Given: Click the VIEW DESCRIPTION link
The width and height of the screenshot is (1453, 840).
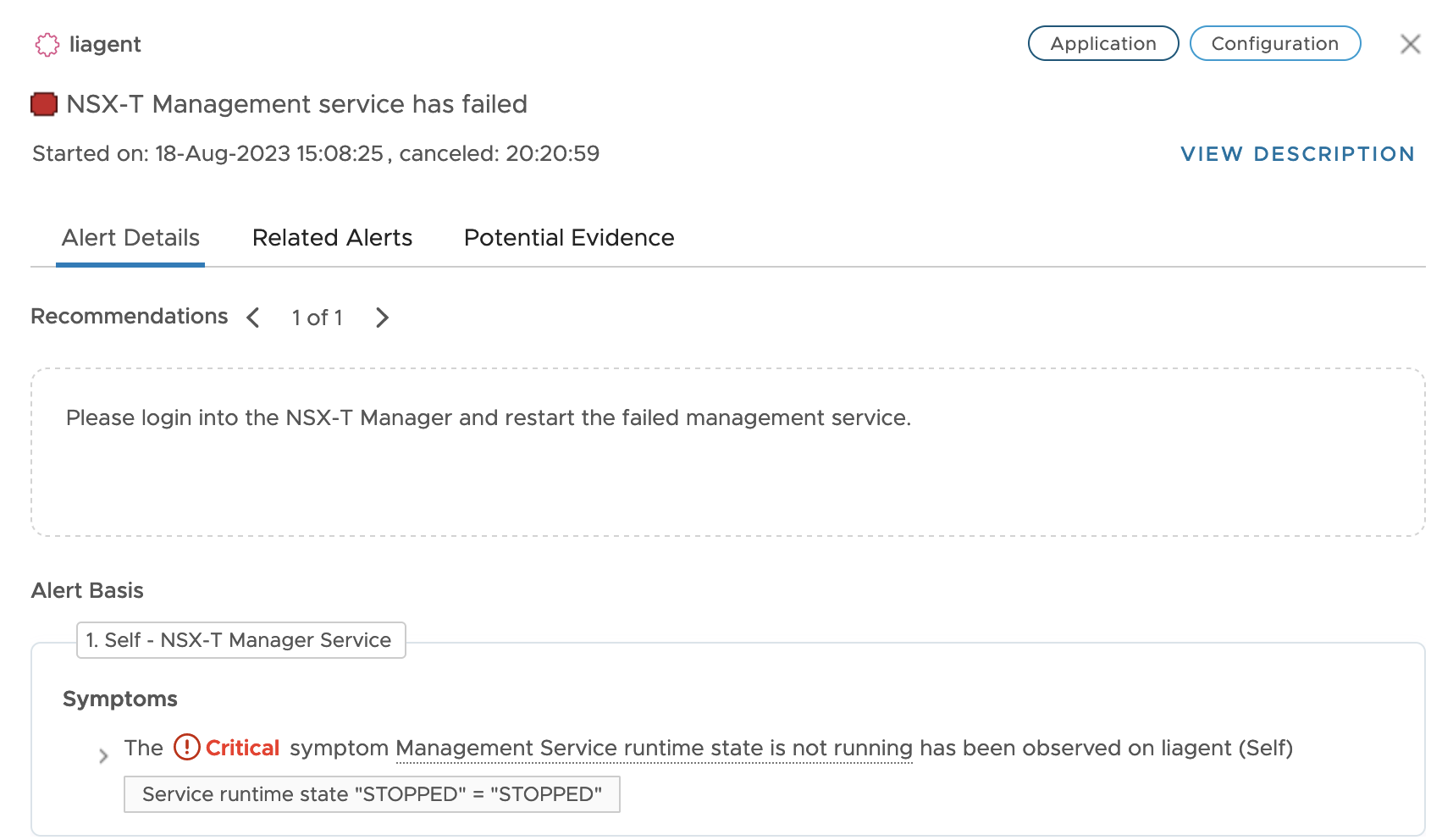Looking at the screenshot, I should point(1298,154).
